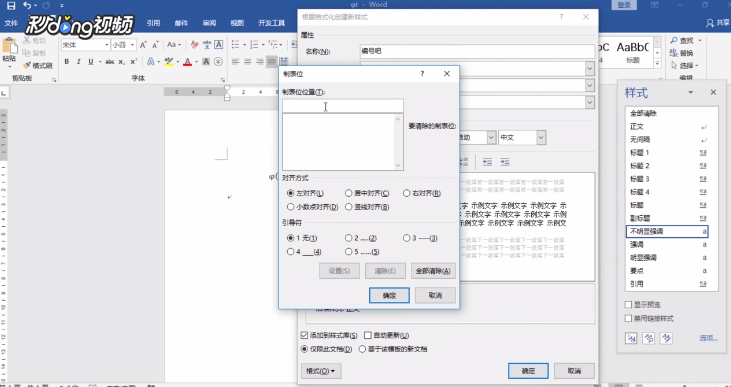Select leader option 2 dotted
The height and width of the screenshot is (387, 731).
348,238
